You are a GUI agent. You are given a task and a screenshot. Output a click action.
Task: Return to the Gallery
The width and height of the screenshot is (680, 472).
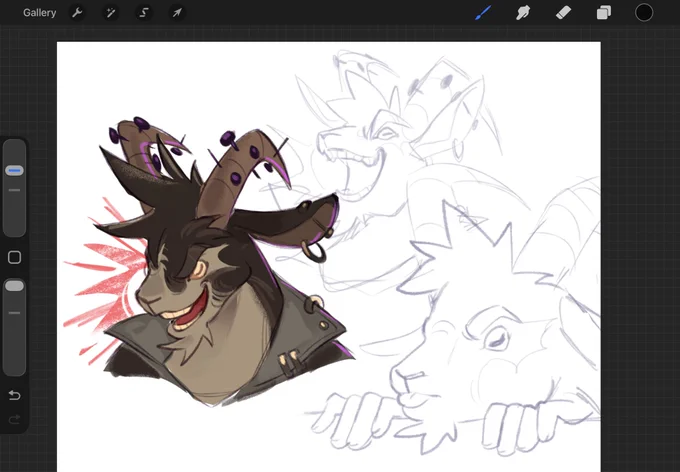pyautogui.click(x=39, y=13)
